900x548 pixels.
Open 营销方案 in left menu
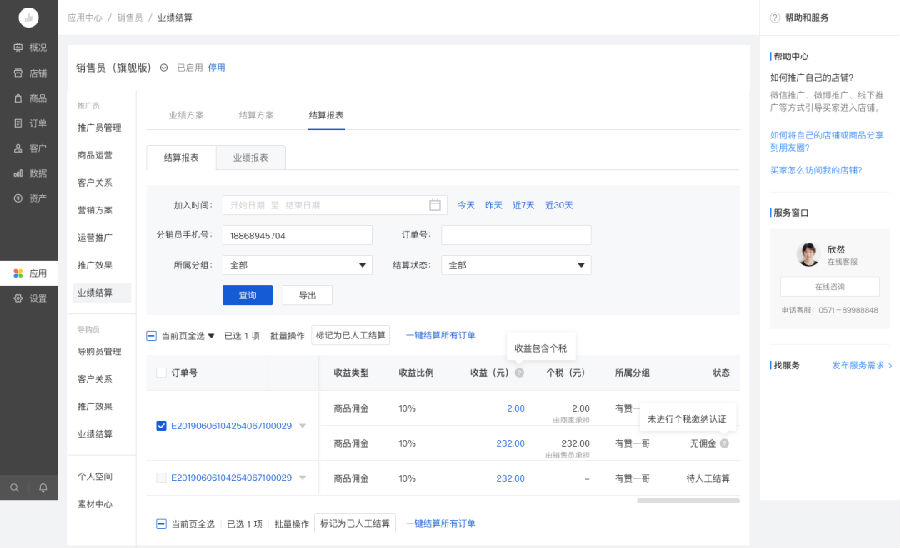coord(95,210)
